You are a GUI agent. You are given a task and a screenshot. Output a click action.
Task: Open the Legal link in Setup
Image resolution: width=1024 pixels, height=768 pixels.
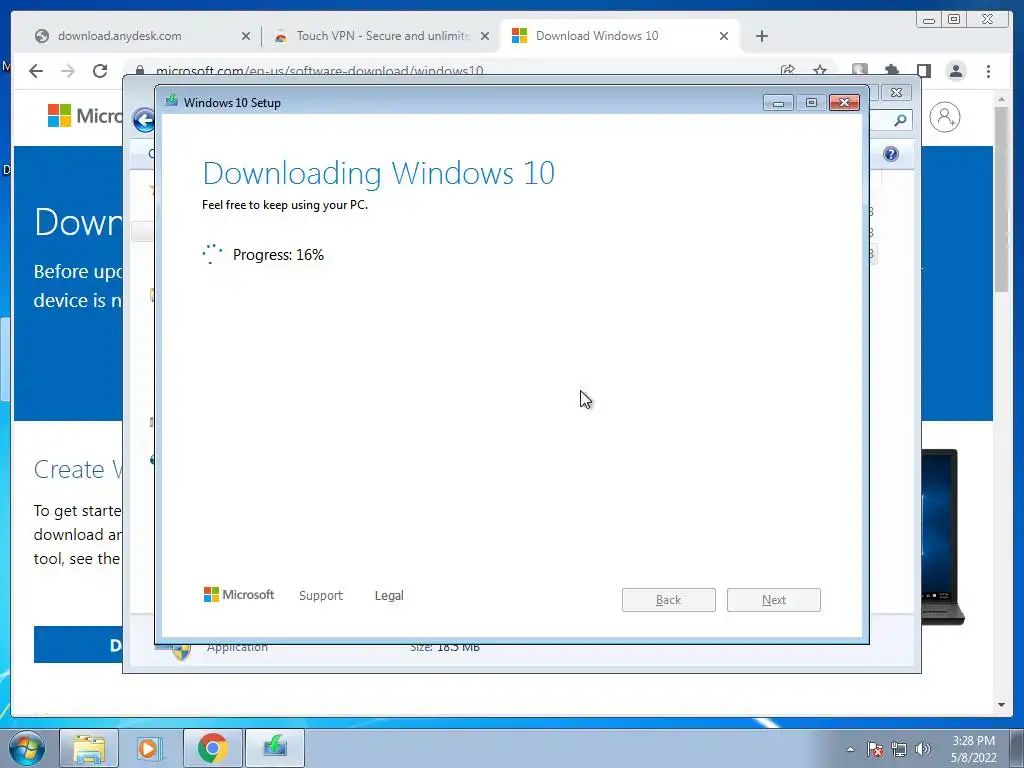click(x=389, y=596)
